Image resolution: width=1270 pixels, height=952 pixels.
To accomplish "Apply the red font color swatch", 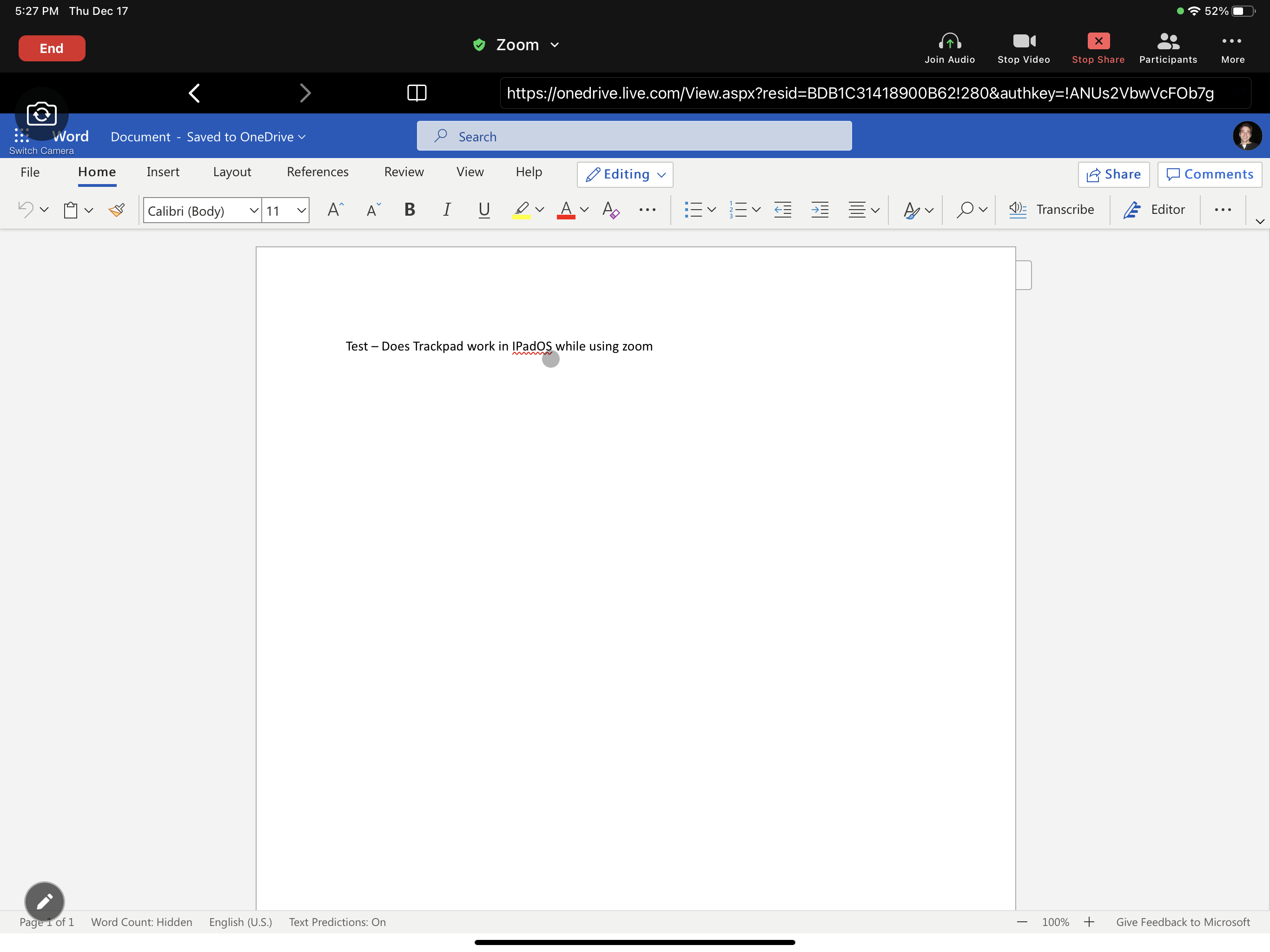I will tap(566, 210).
